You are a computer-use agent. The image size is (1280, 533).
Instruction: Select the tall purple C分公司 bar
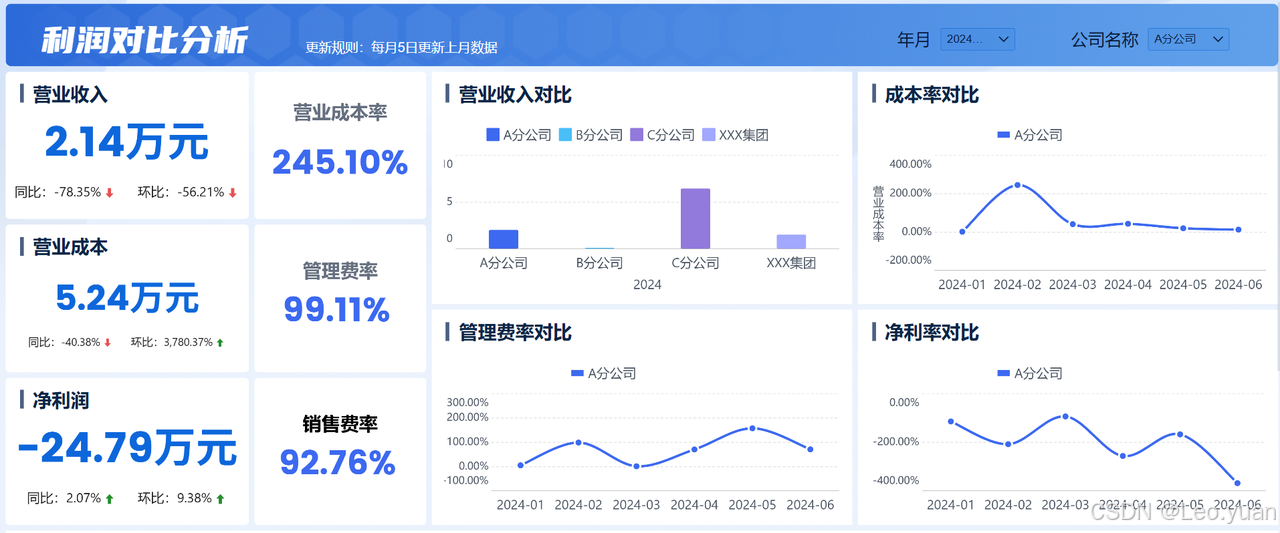point(695,218)
